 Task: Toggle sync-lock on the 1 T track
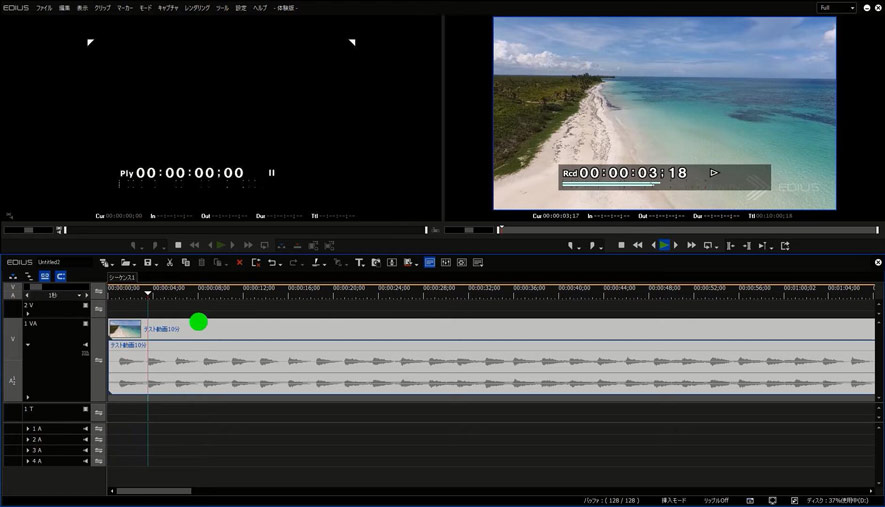coord(98,413)
